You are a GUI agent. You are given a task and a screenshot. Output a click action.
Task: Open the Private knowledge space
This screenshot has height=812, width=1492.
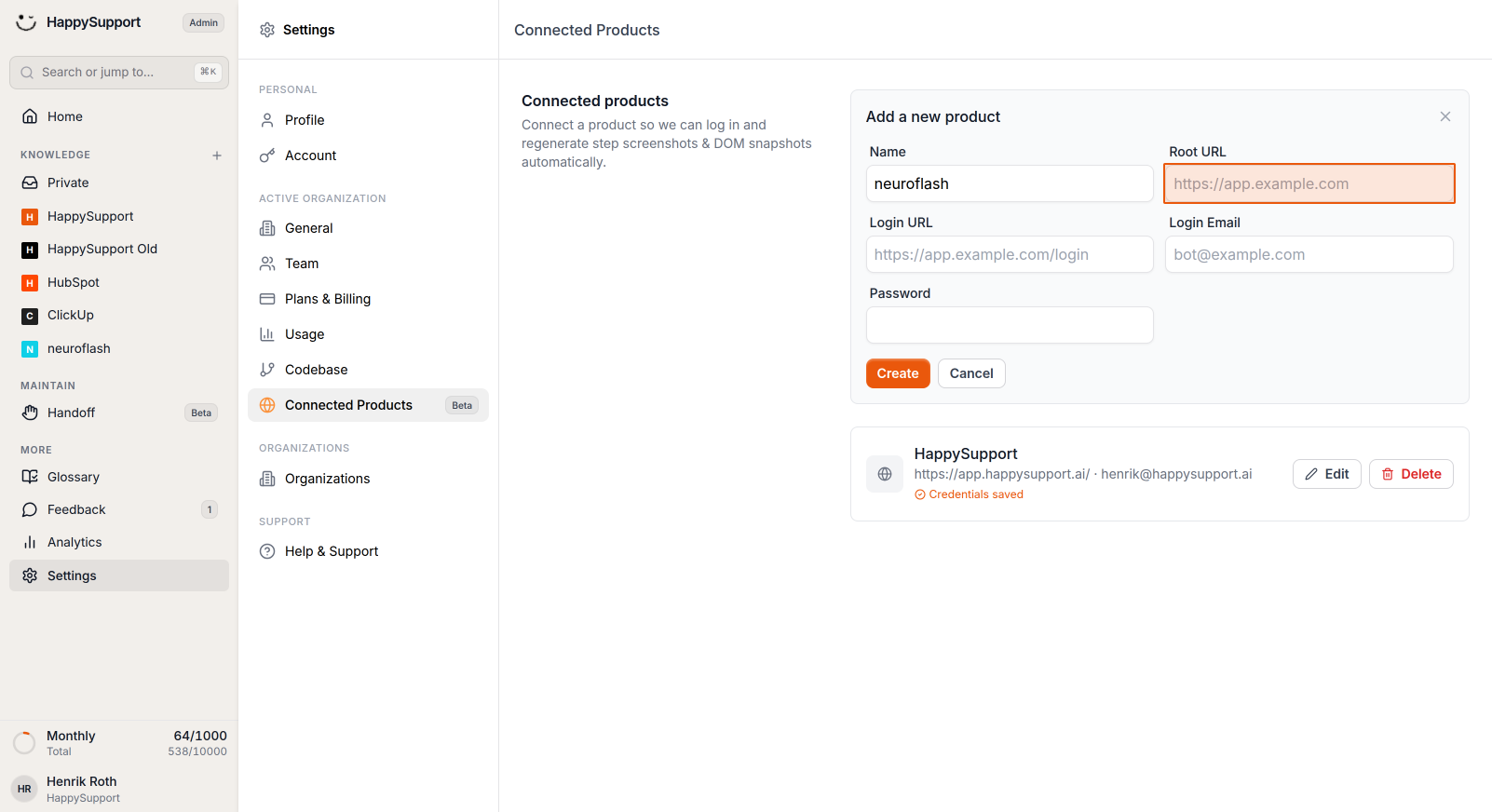pyautogui.click(x=119, y=183)
